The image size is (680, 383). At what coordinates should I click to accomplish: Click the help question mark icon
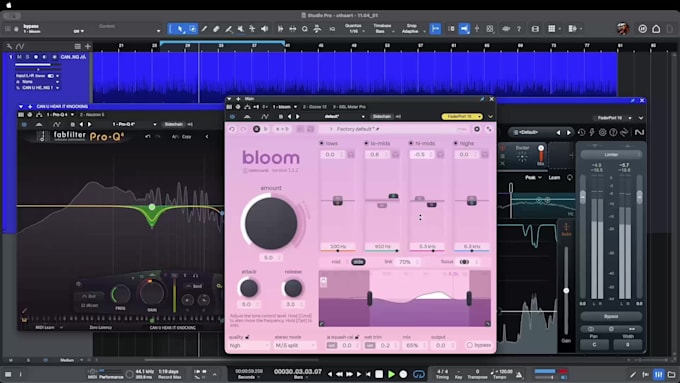[519, 29]
